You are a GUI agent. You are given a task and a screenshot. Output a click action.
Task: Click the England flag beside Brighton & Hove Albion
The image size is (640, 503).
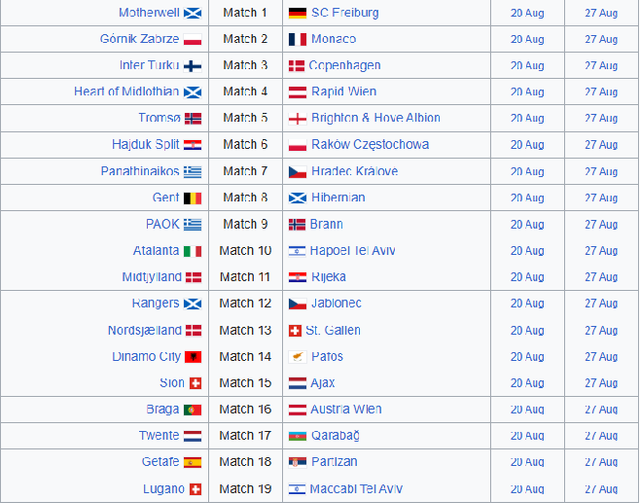tap(298, 119)
